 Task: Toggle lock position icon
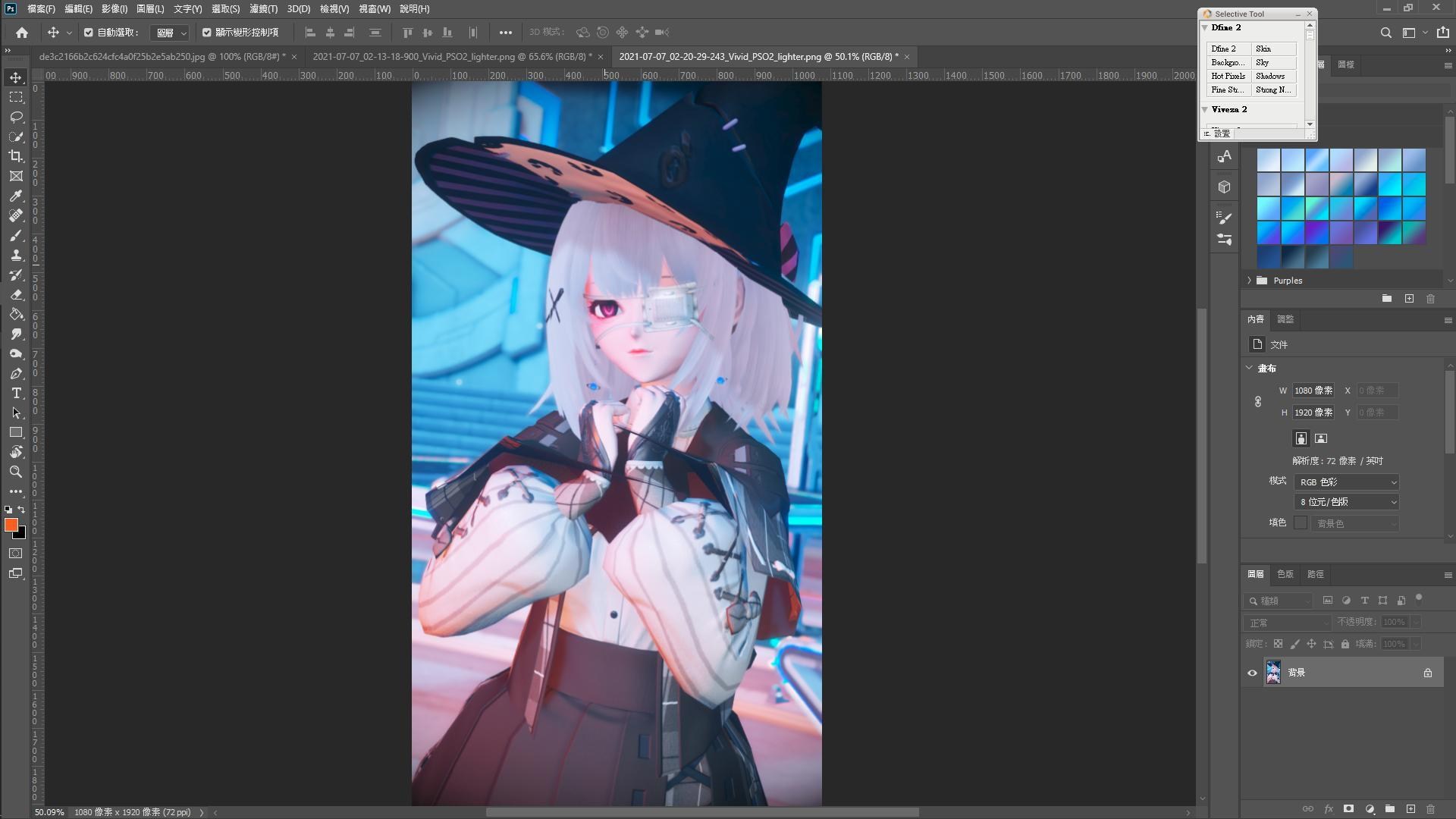coord(1311,644)
